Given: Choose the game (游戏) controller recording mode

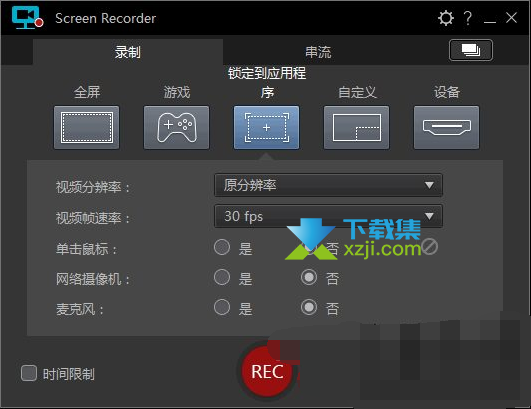Looking at the screenshot, I should (176, 127).
